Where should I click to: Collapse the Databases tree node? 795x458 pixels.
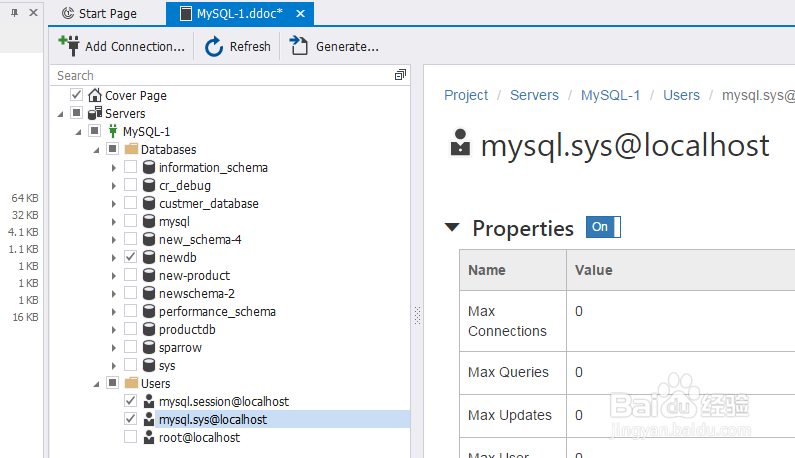pos(96,150)
